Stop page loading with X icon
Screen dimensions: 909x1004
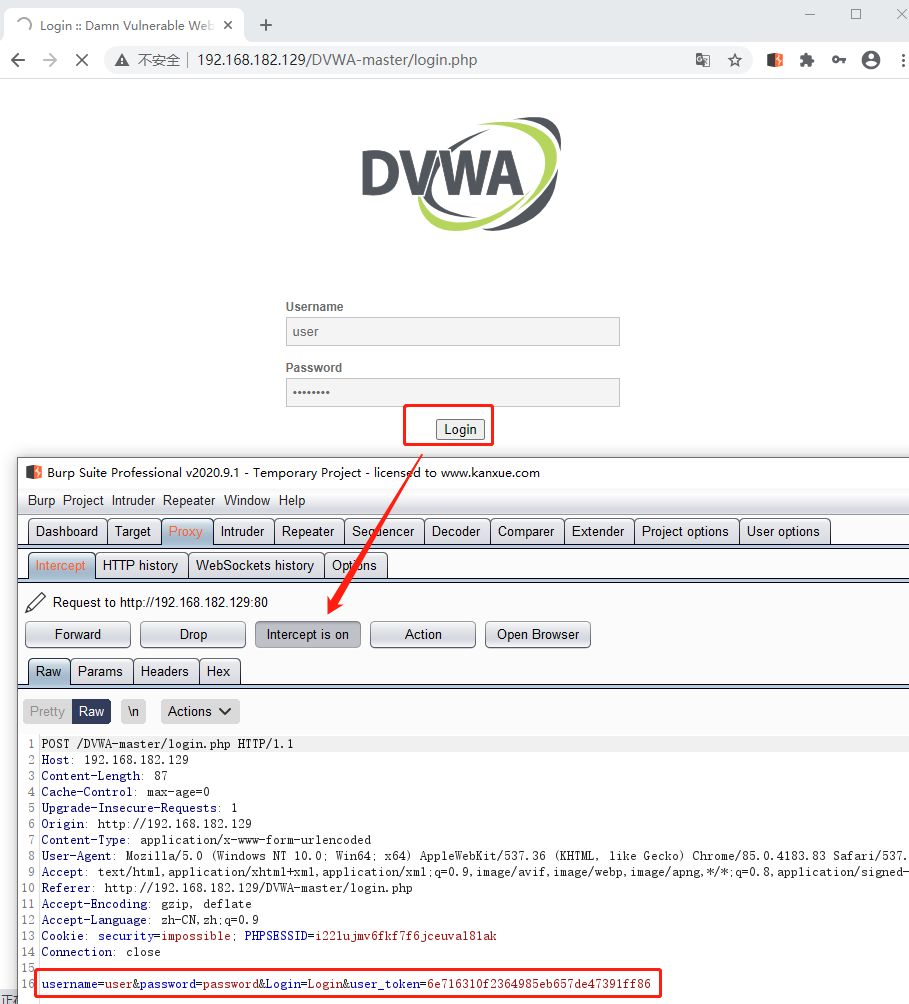[82, 60]
